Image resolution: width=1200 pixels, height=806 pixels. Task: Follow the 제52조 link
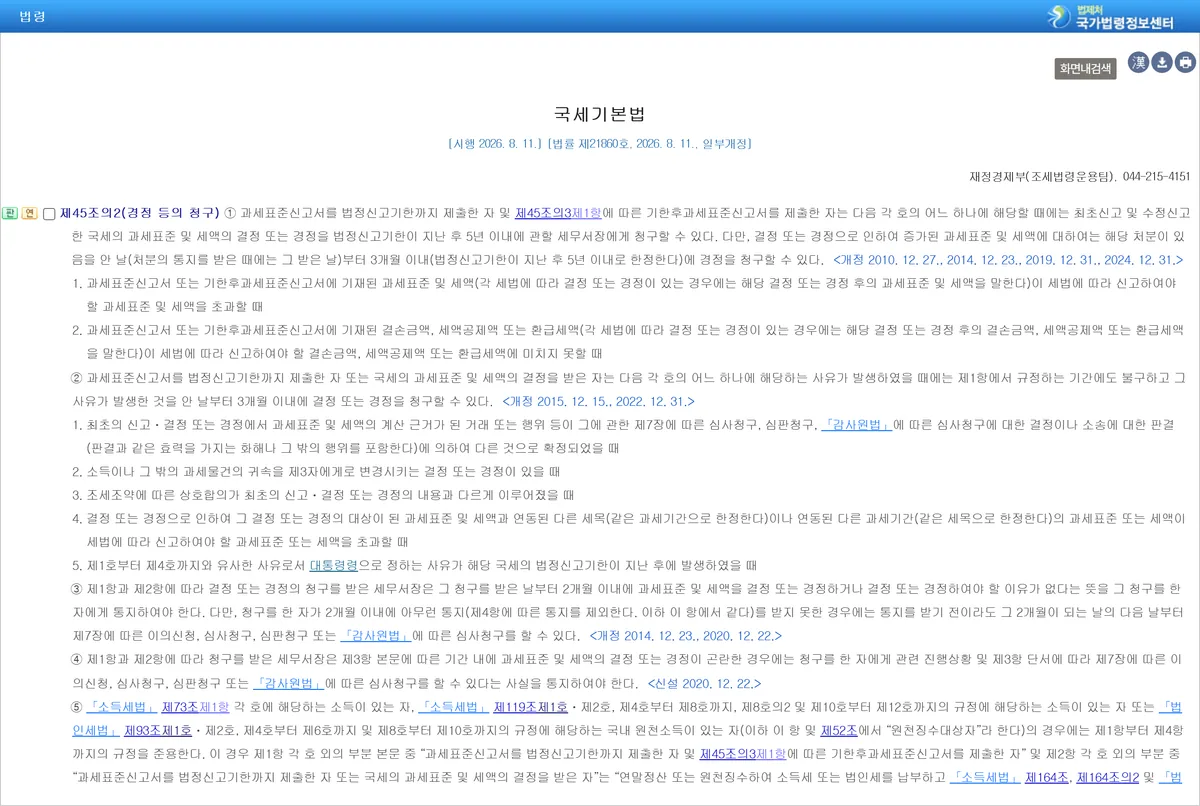838,731
